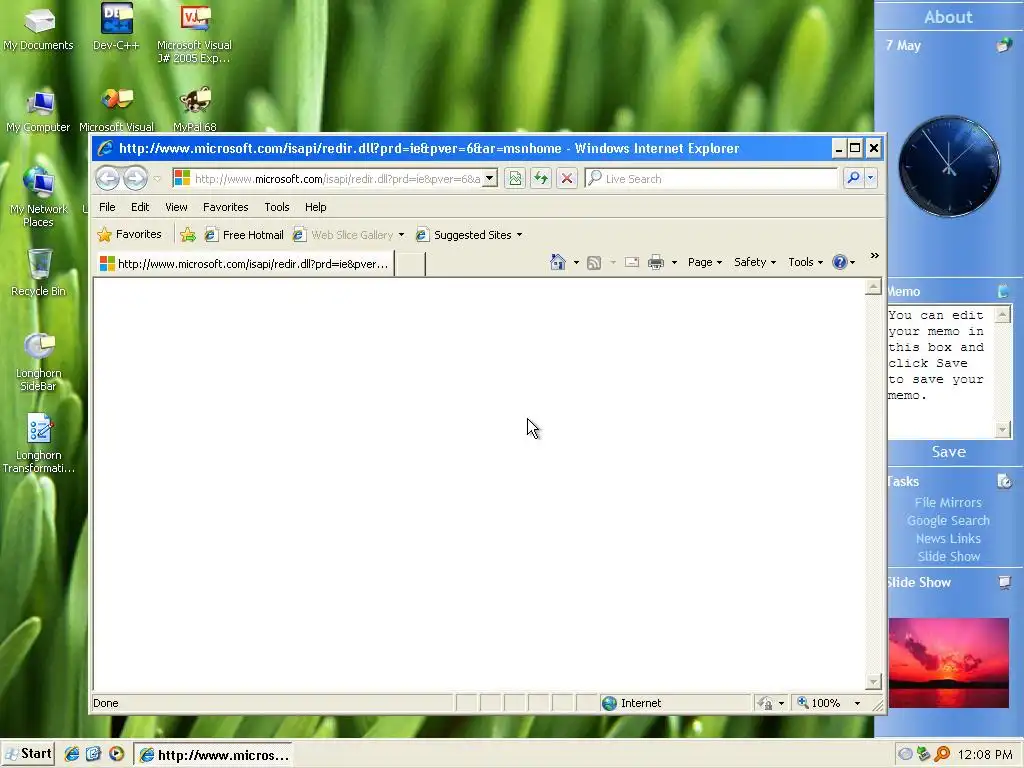
Task: Launch Windows Media Player from Quick Launch
Action: 116,754
